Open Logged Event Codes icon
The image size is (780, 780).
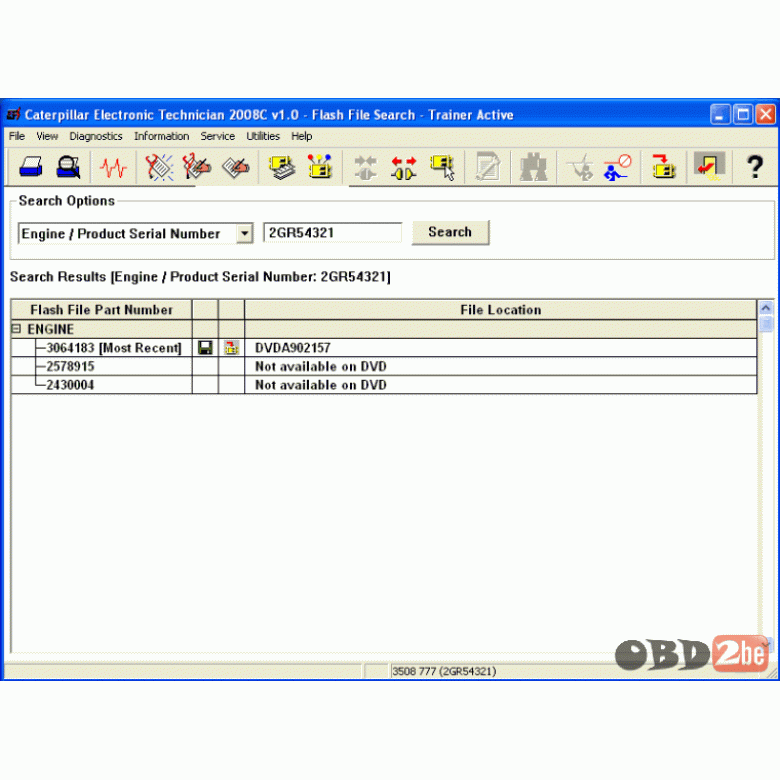tap(235, 167)
